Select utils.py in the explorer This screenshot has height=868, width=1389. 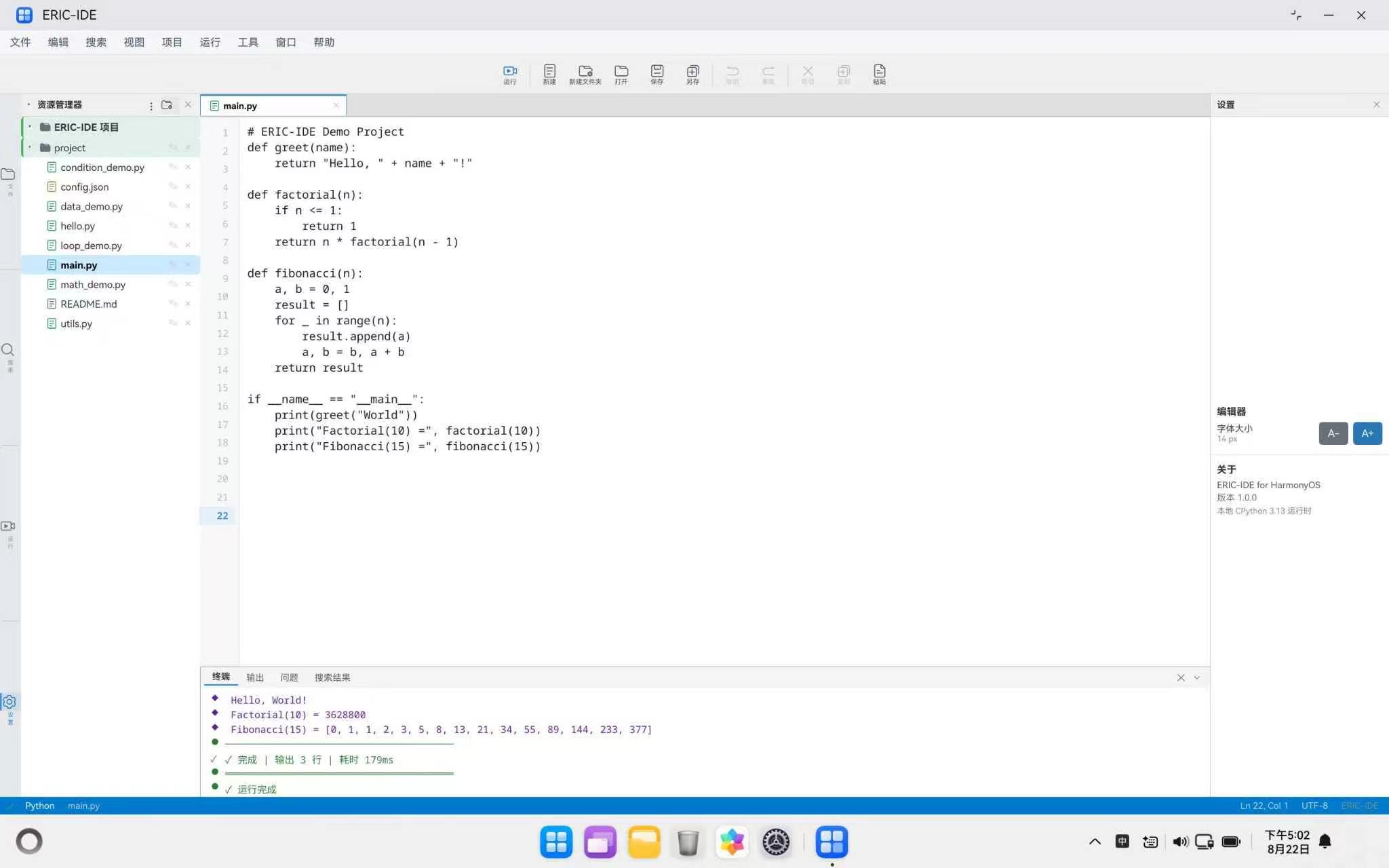coord(76,324)
